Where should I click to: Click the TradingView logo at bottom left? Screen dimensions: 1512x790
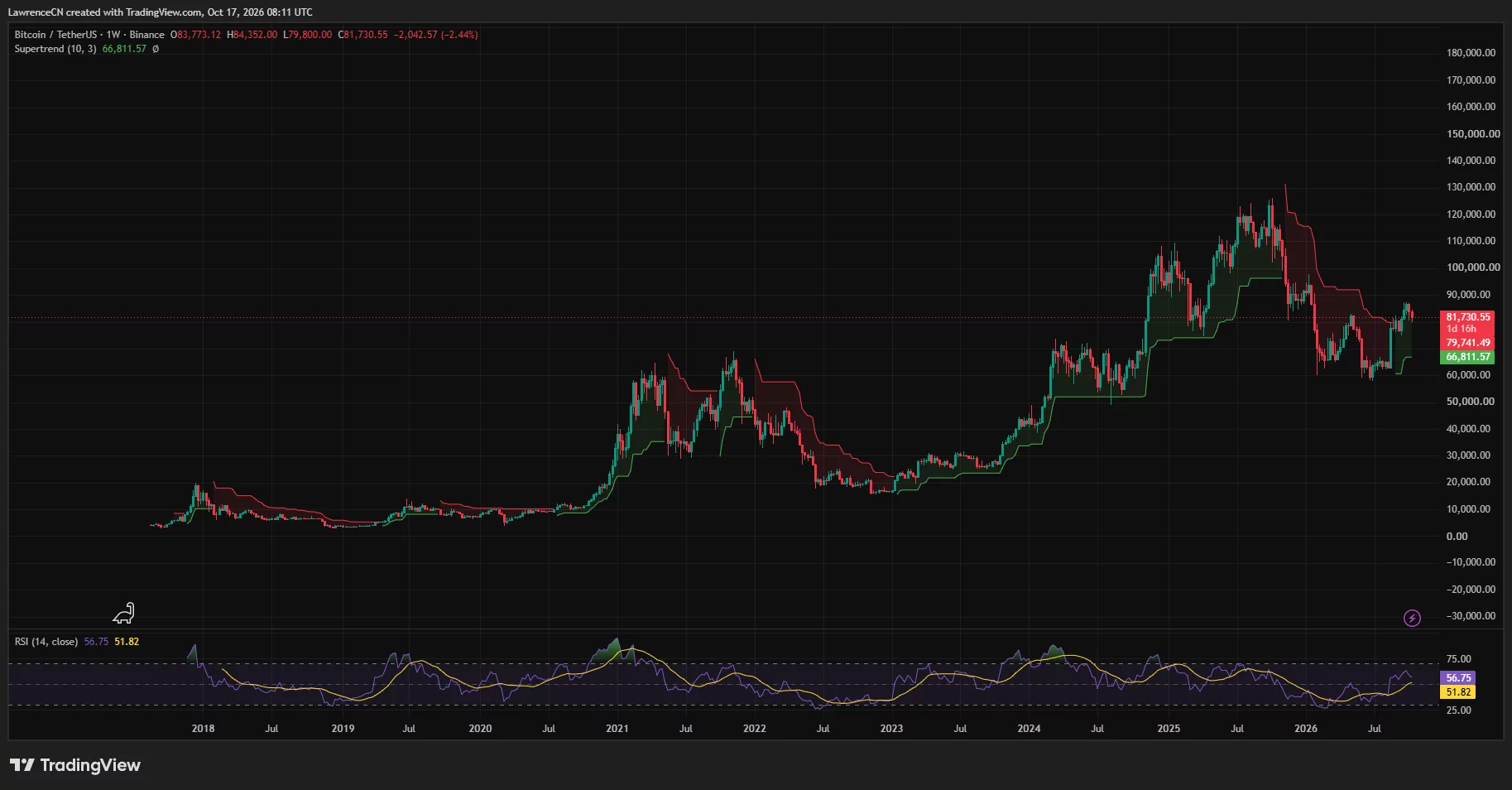click(75, 765)
